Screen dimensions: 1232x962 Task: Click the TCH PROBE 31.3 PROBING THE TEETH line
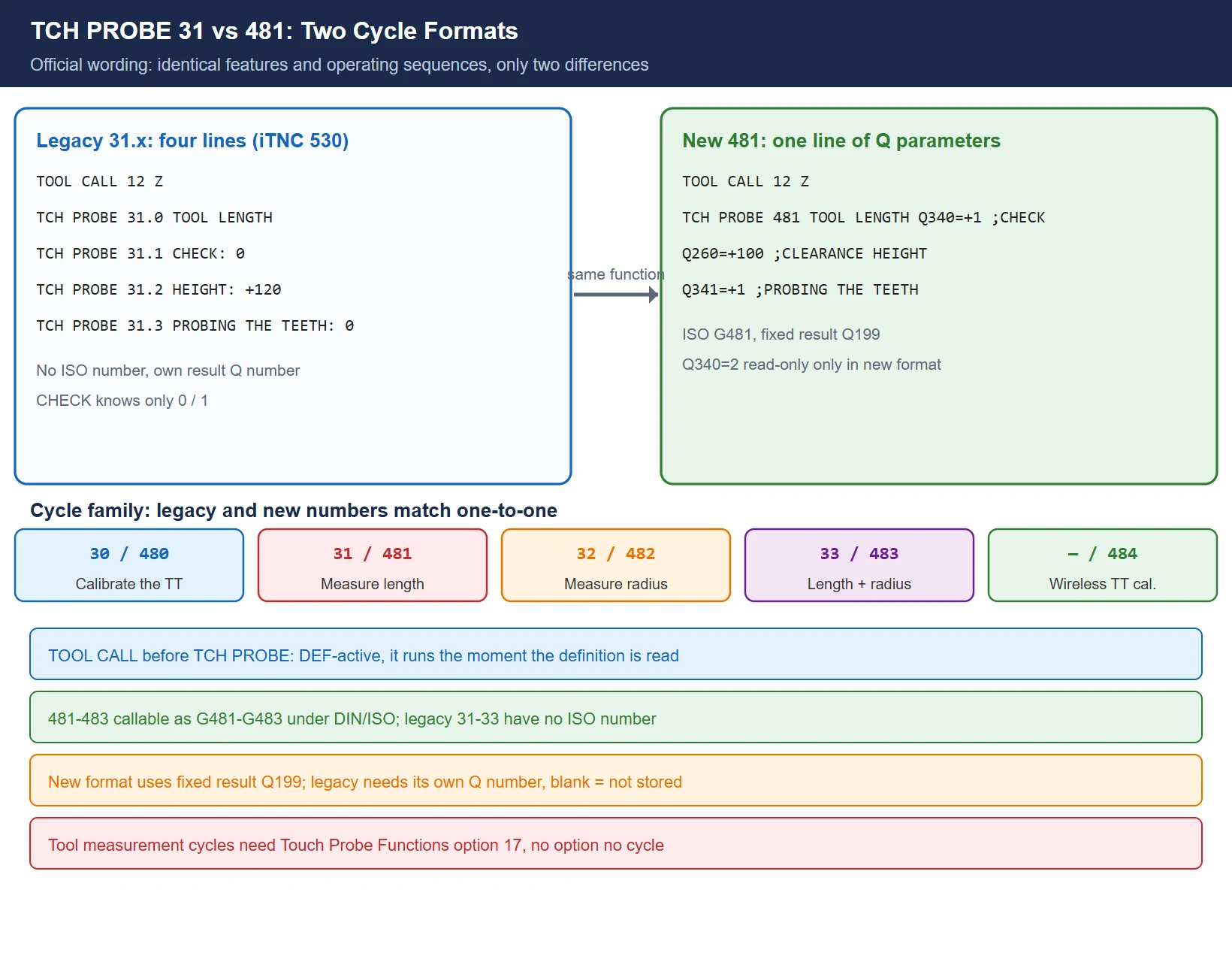[x=195, y=325]
